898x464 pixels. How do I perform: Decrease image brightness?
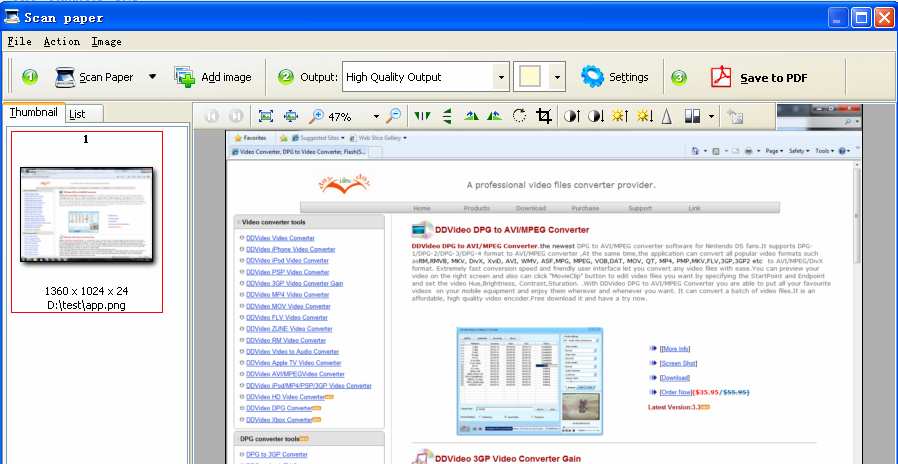(x=645, y=116)
